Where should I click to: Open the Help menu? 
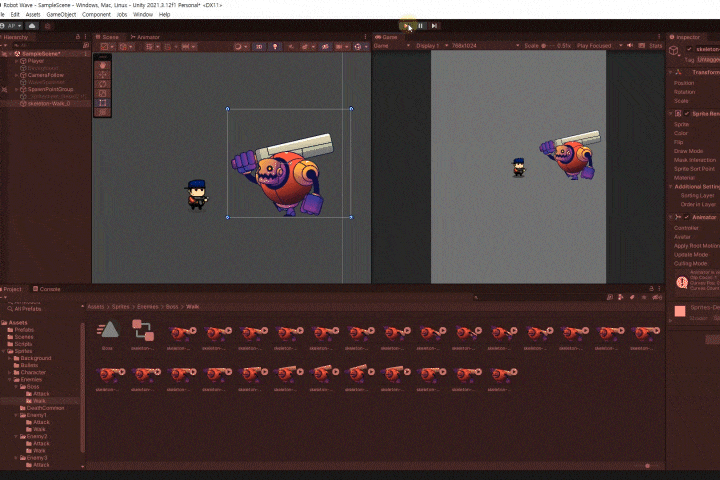(x=164, y=15)
